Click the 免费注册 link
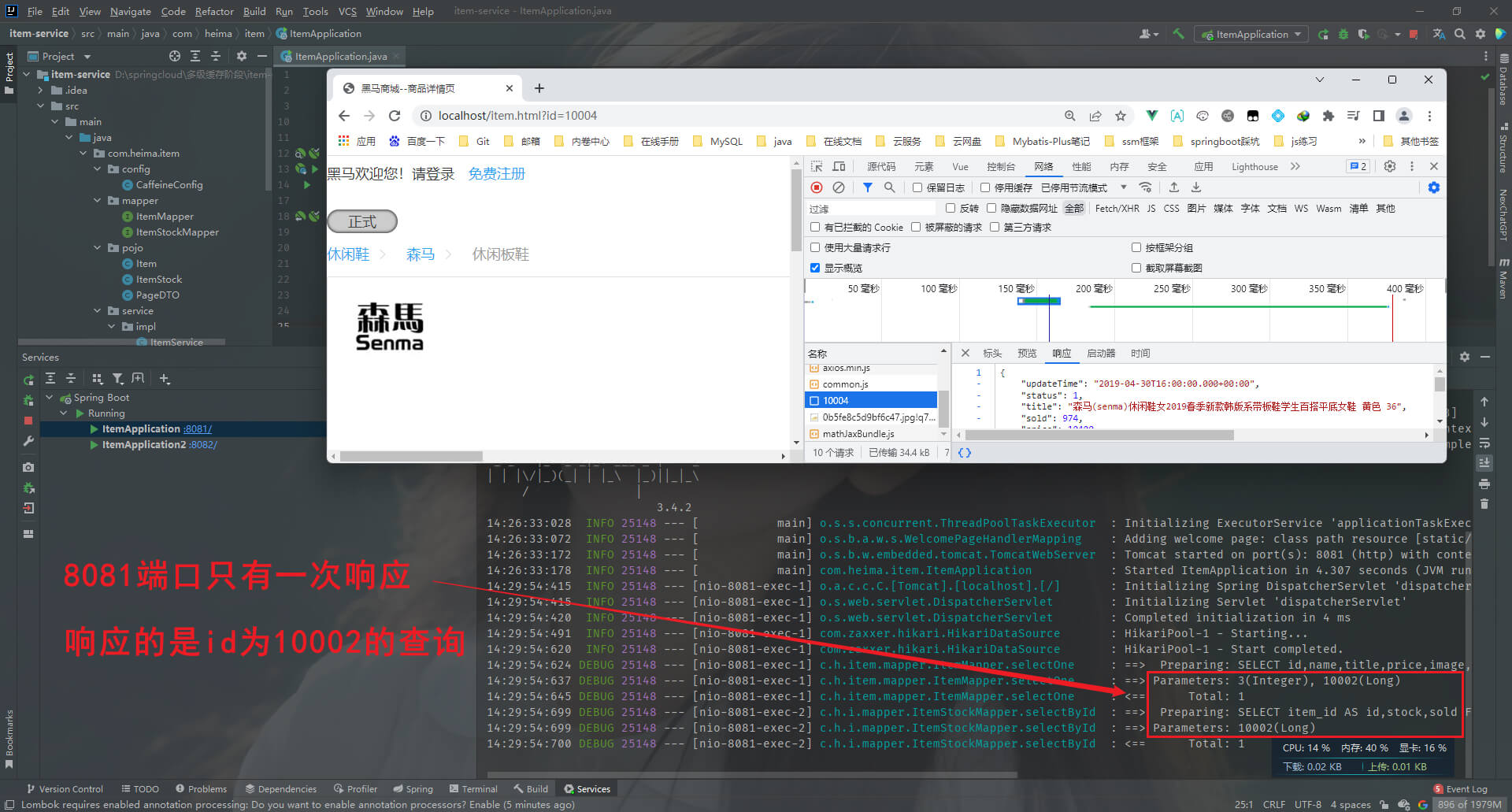The image size is (1512, 812). (x=496, y=173)
